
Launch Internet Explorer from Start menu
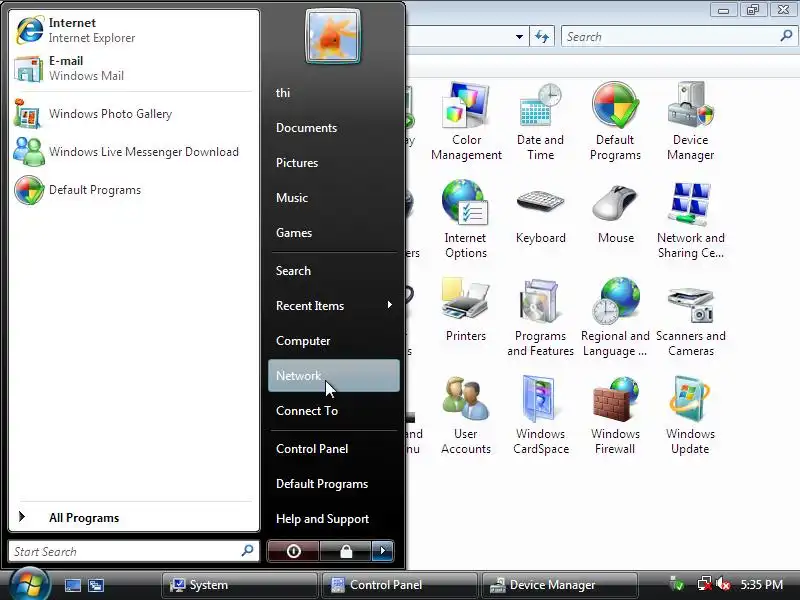pyautogui.click(x=133, y=30)
